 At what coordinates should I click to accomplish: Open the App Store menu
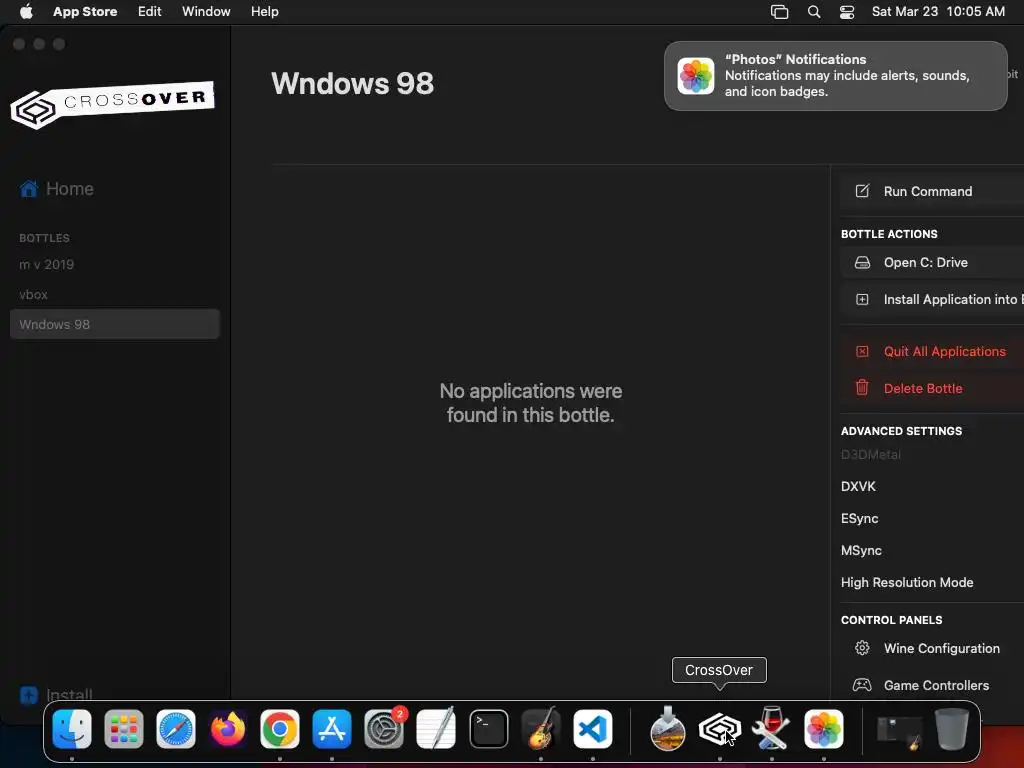[85, 12]
